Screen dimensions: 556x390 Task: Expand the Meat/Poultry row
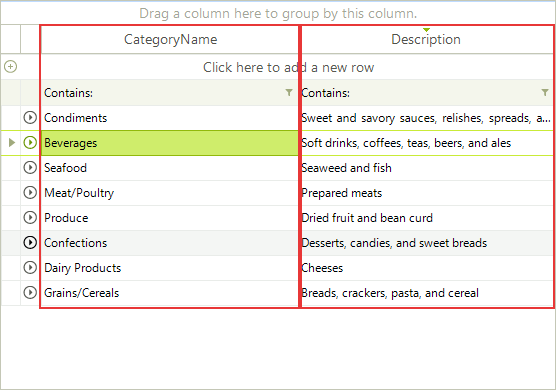30,193
